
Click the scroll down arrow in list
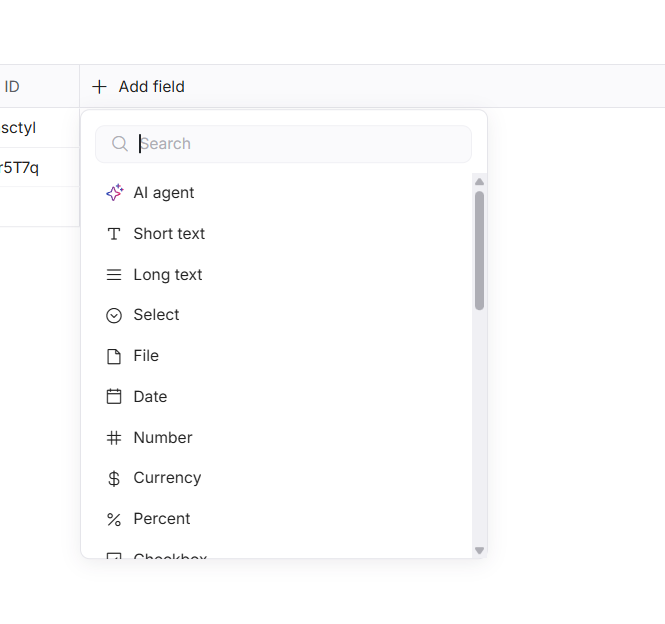click(479, 550)
